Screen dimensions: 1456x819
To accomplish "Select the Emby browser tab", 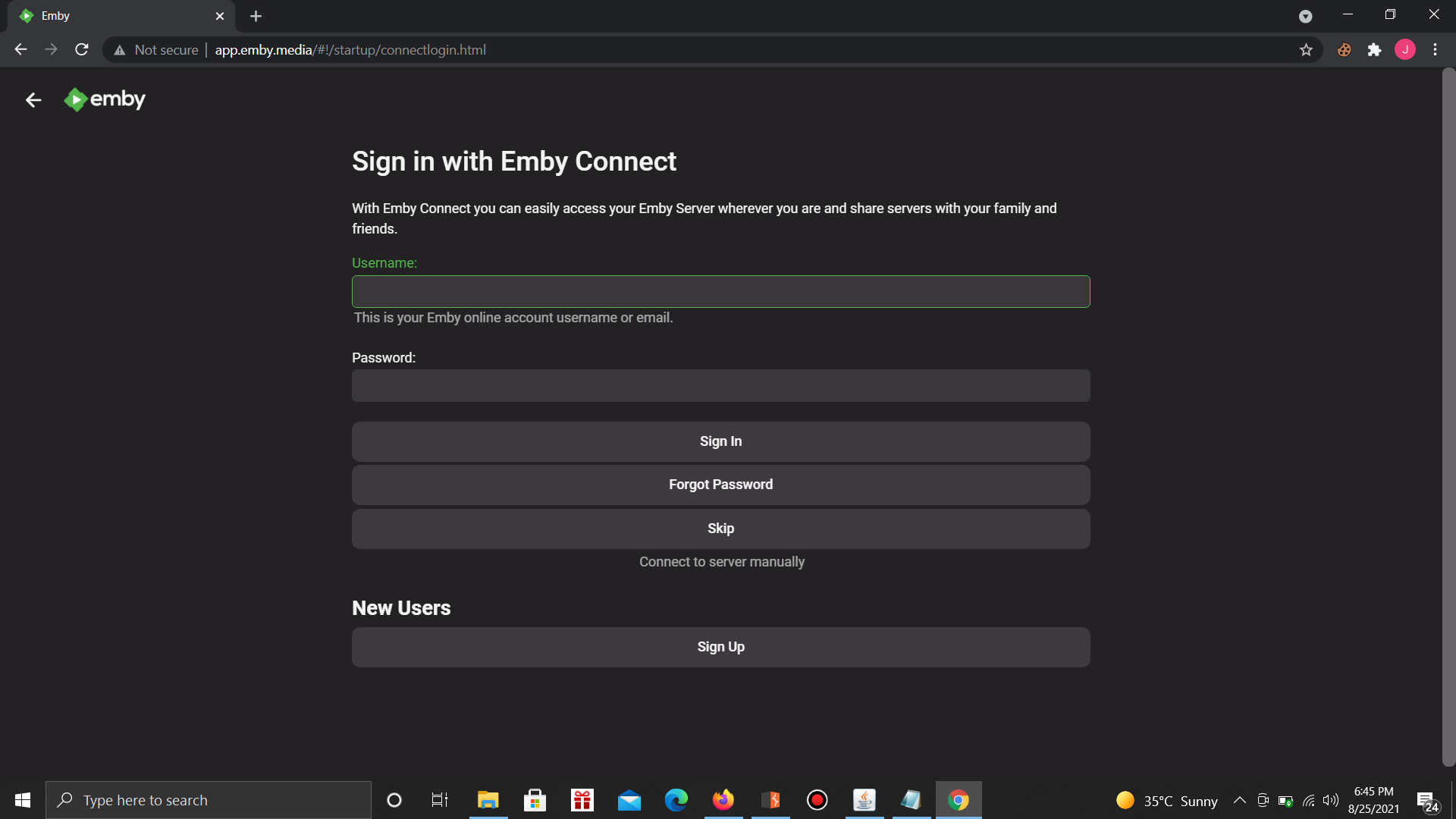I will coord(114,16).
